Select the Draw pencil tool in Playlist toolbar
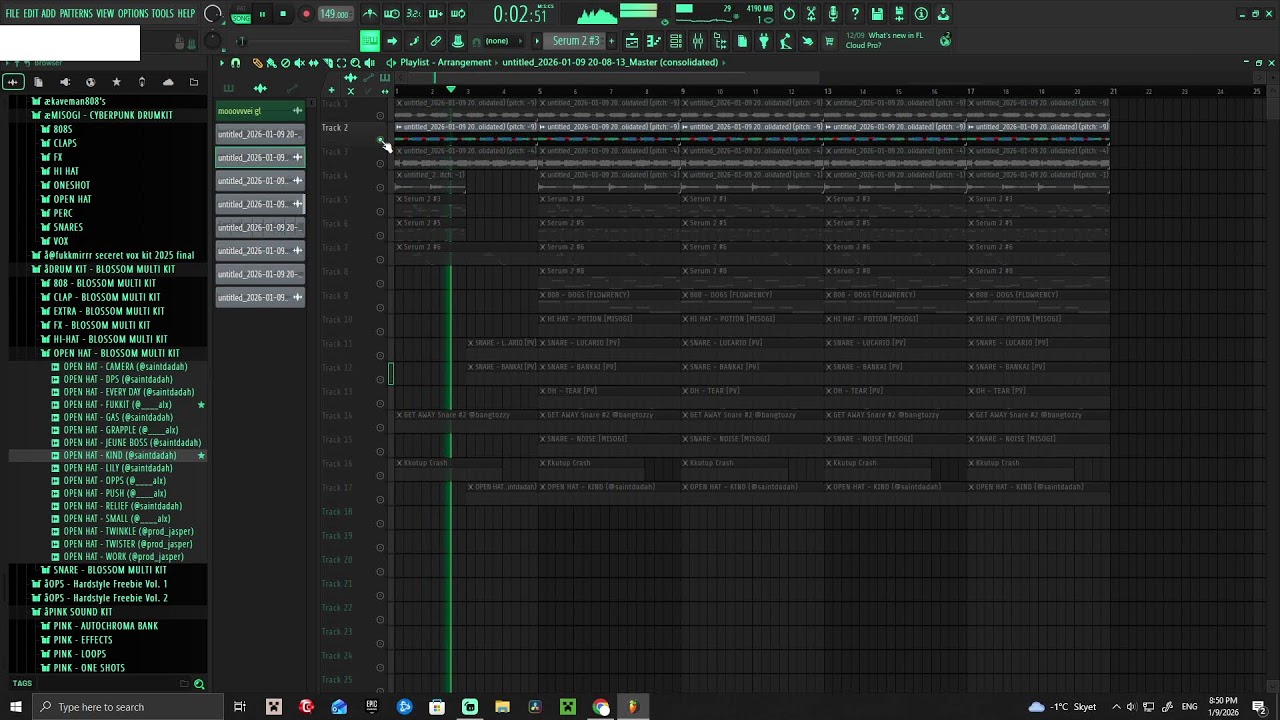This screenshot has width=1280, height=720. (x=257, y=62)
